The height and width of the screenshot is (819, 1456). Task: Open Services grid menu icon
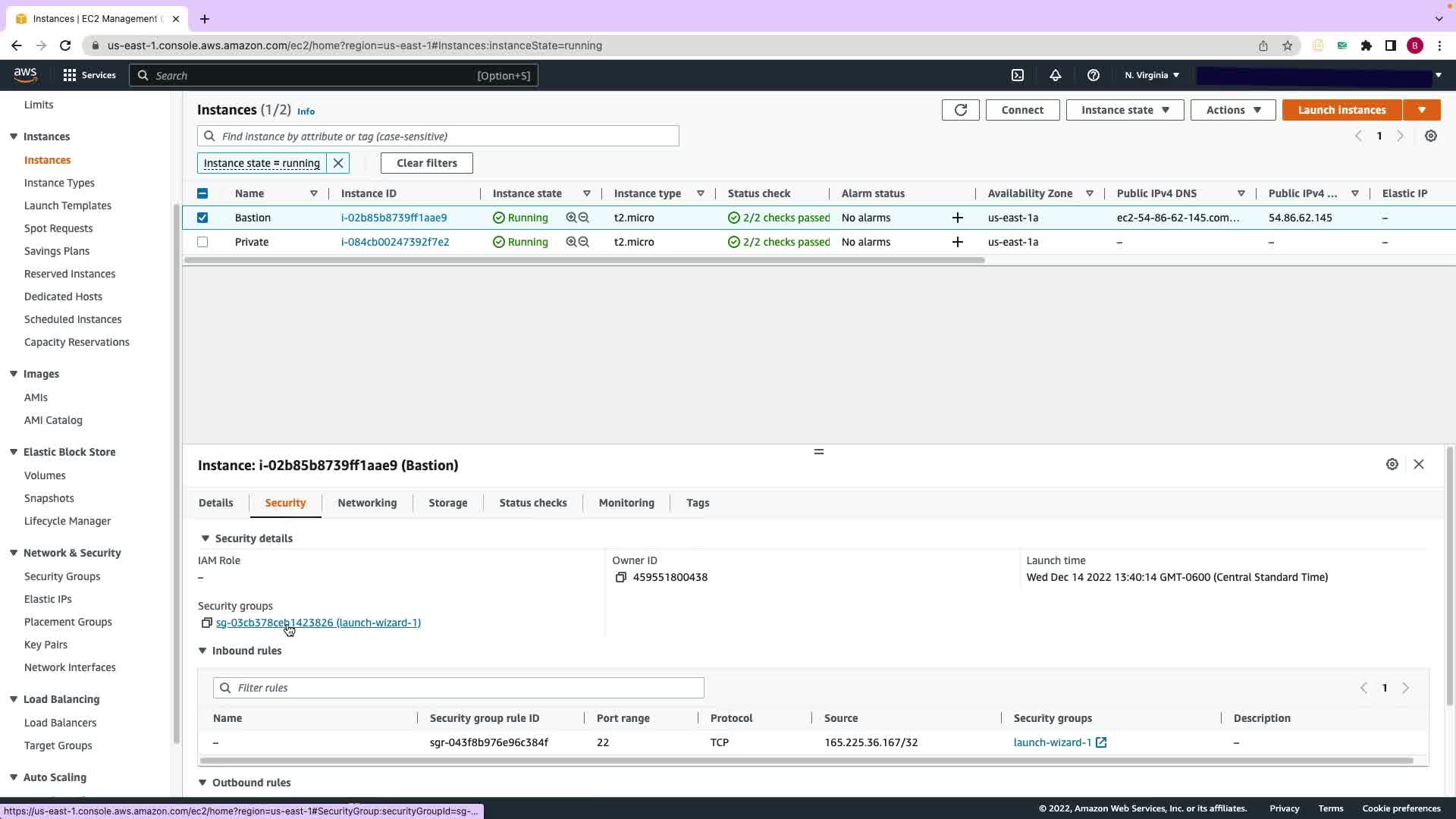(x=70, y=75)
